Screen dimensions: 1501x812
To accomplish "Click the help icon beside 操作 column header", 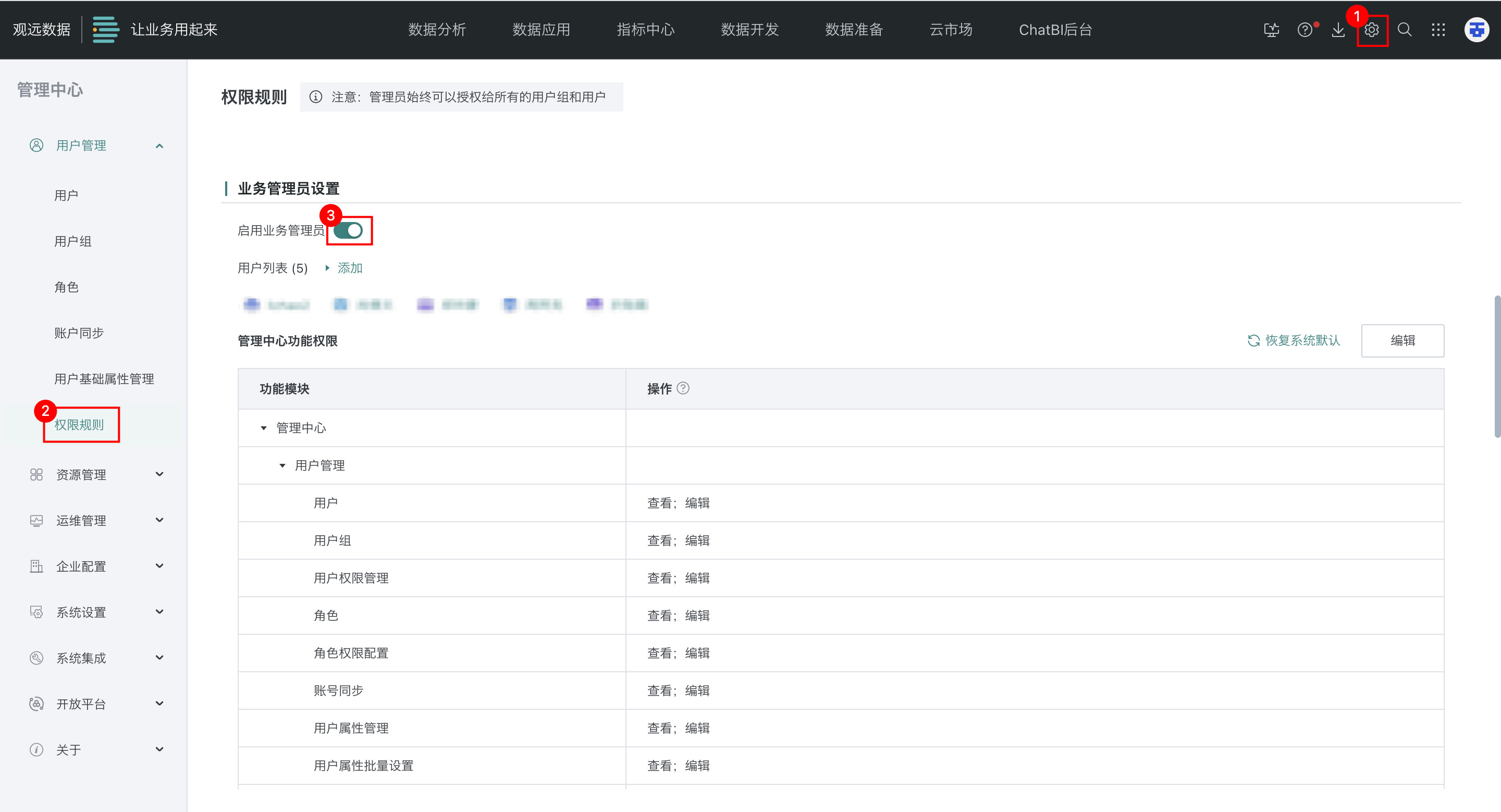I will (683, 388).
